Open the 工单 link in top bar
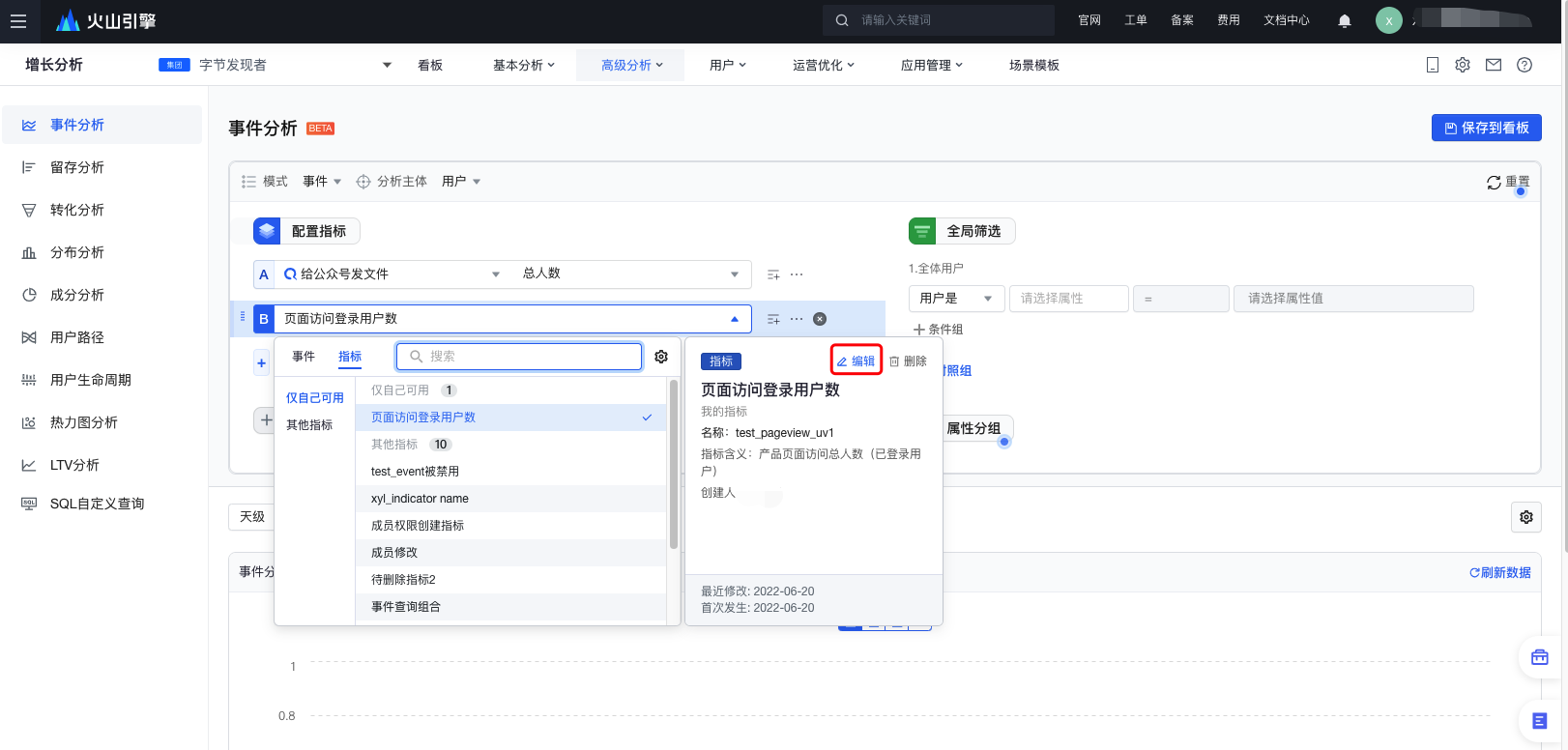Viewport: 1568px width, 750px height. pos(1136,20)
